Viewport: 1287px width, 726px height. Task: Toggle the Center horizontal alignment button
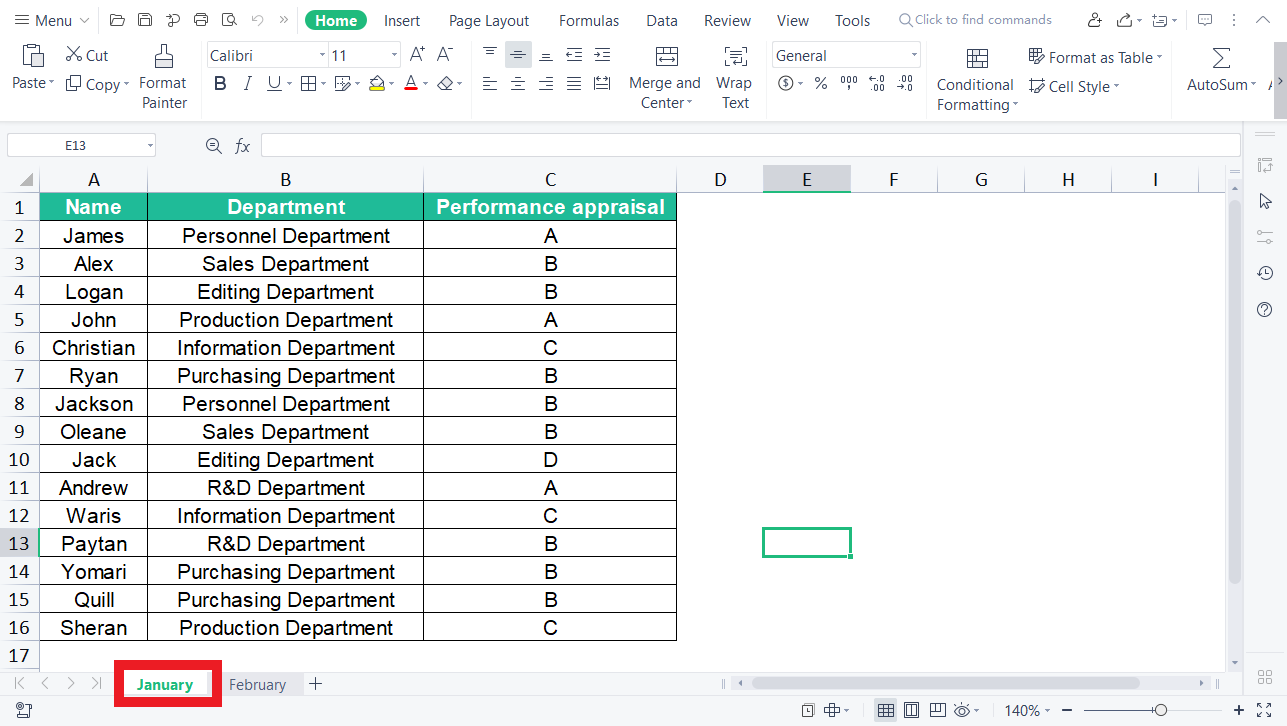click(518, 84)
